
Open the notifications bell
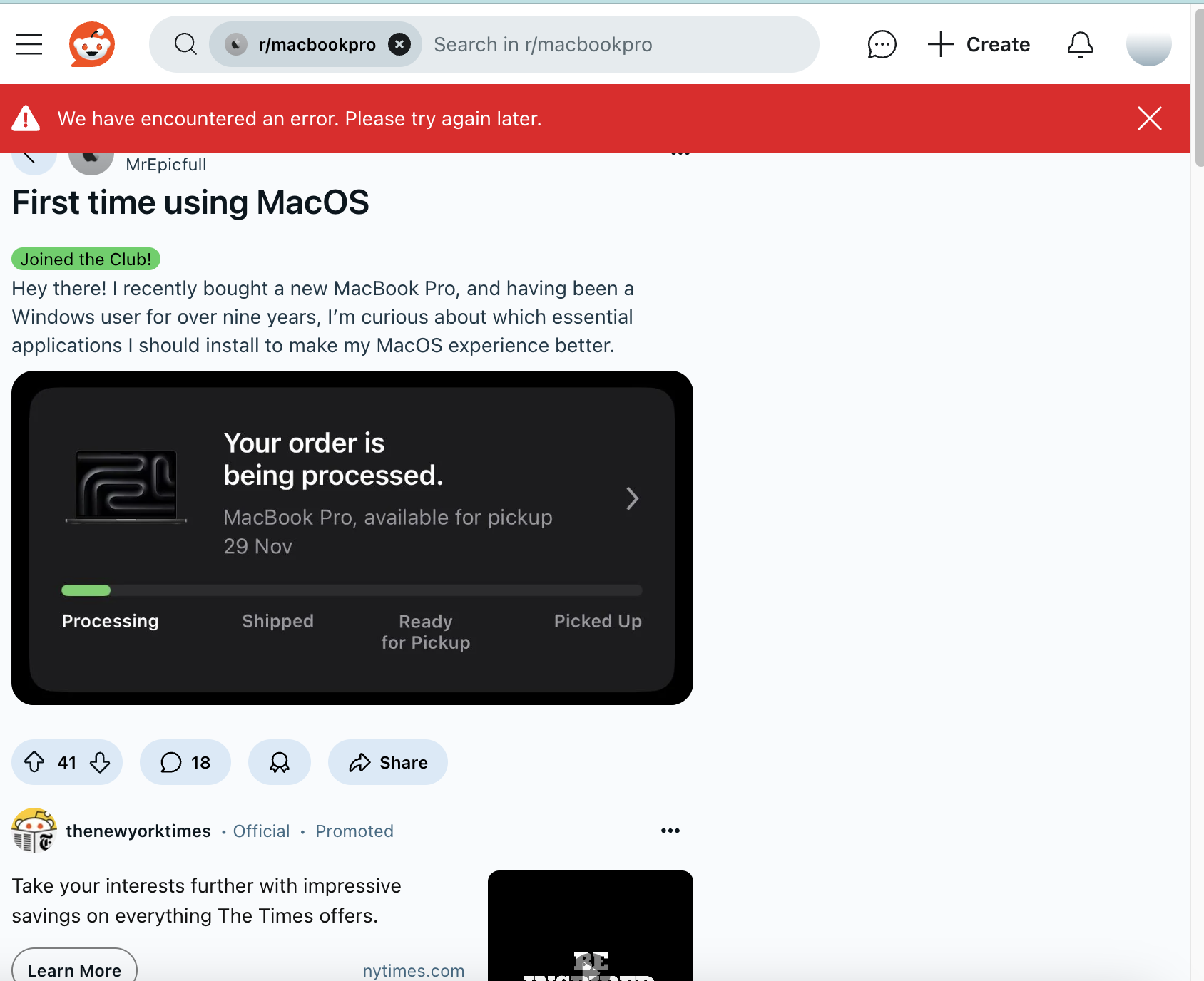(1080, 44)
